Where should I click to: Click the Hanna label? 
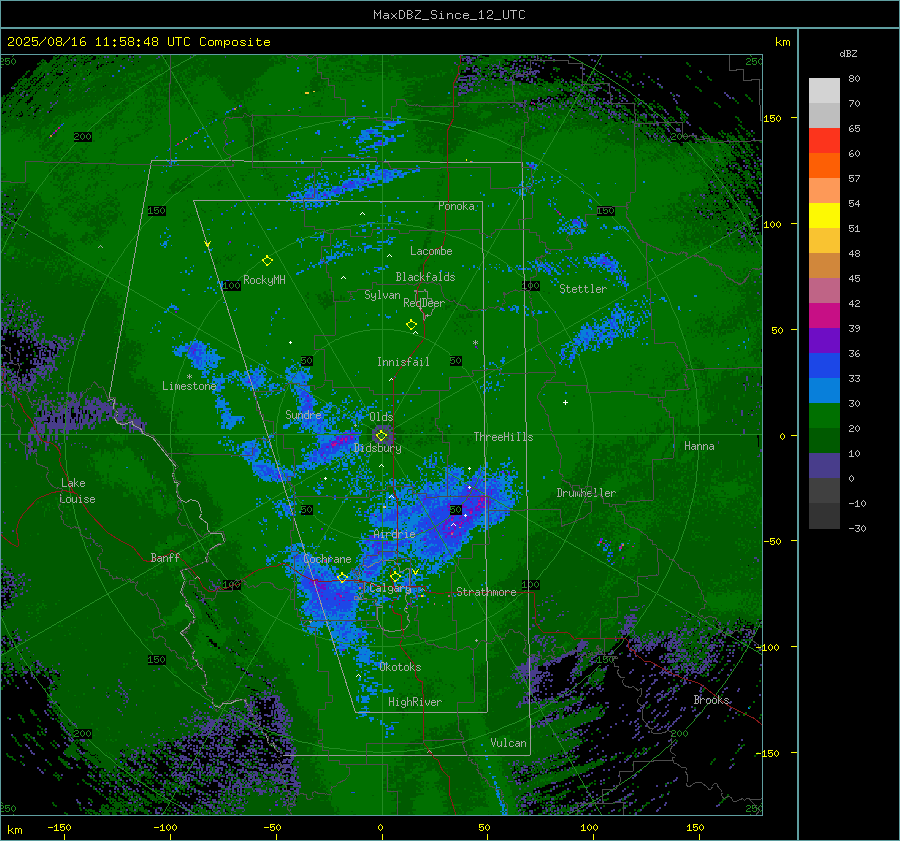pos(699,446)
